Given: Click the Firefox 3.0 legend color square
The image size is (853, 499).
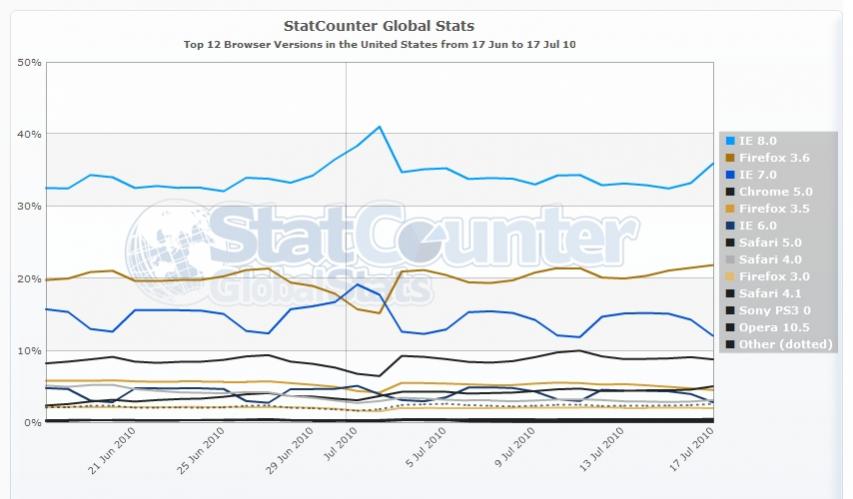Looking at the screenshot, I should [729, 276].
